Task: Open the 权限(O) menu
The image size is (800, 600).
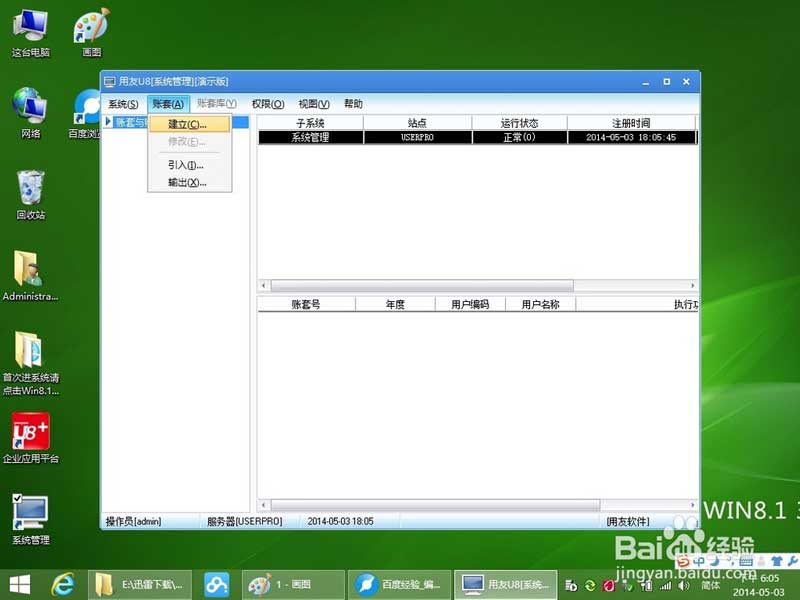Action: click(268, 104)
